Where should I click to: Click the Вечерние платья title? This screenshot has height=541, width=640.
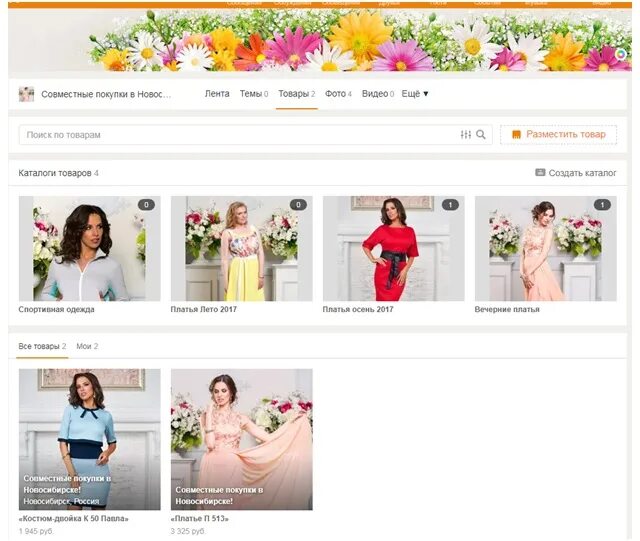pos(507,309)
